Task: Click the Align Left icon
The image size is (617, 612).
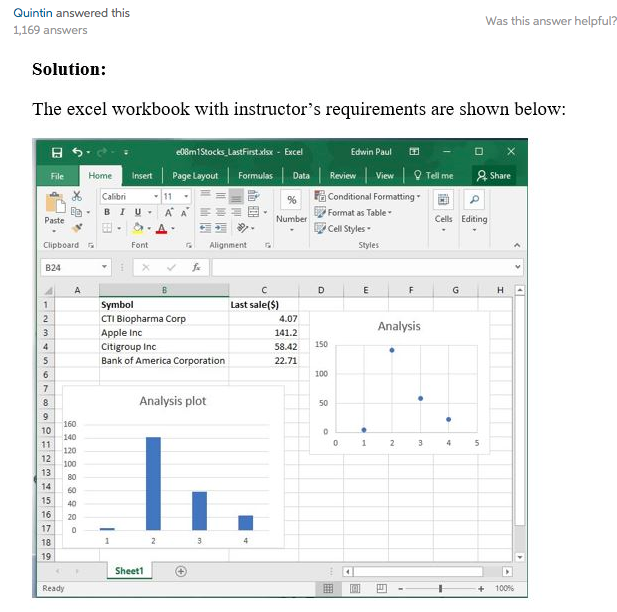Action: pos(205,212)
